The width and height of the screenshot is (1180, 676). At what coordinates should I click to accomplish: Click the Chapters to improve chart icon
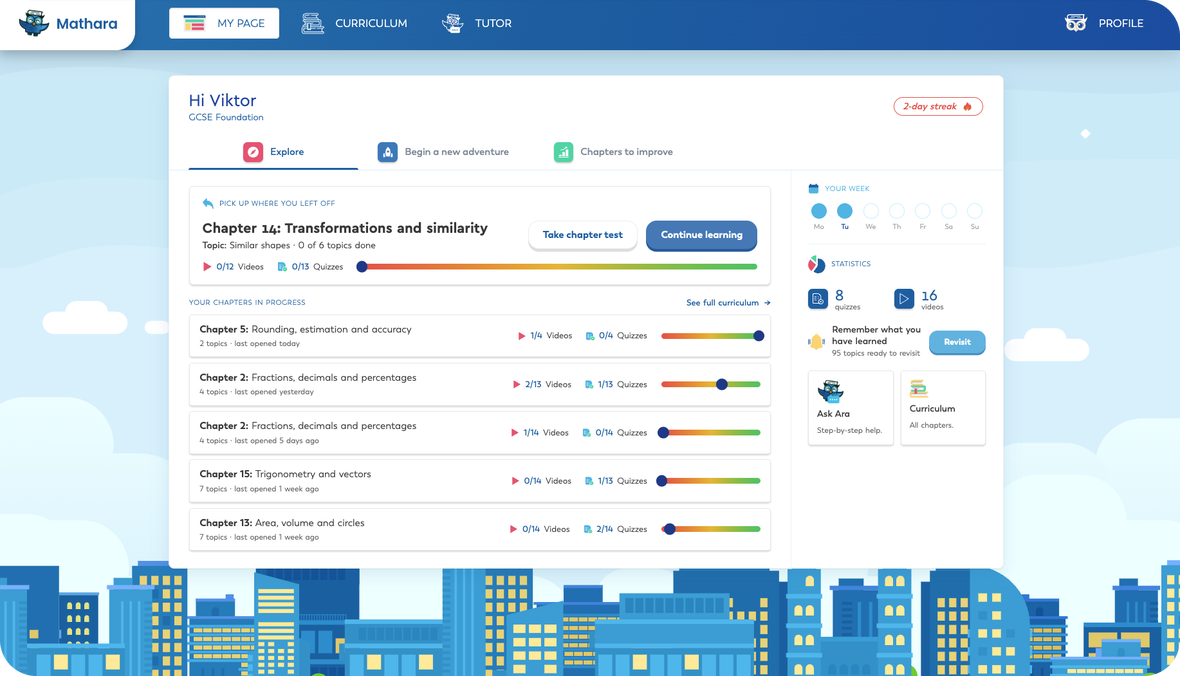(563, 152)
